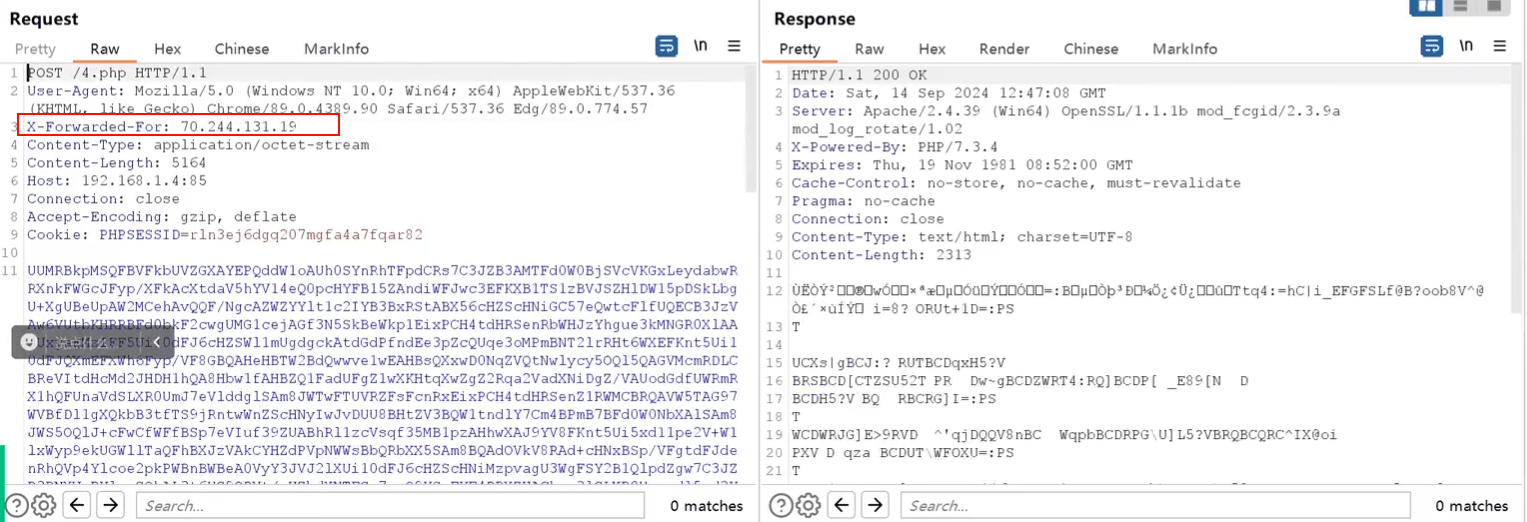Click the Expires: Thu, 19 Nov 1981 header

962,165
